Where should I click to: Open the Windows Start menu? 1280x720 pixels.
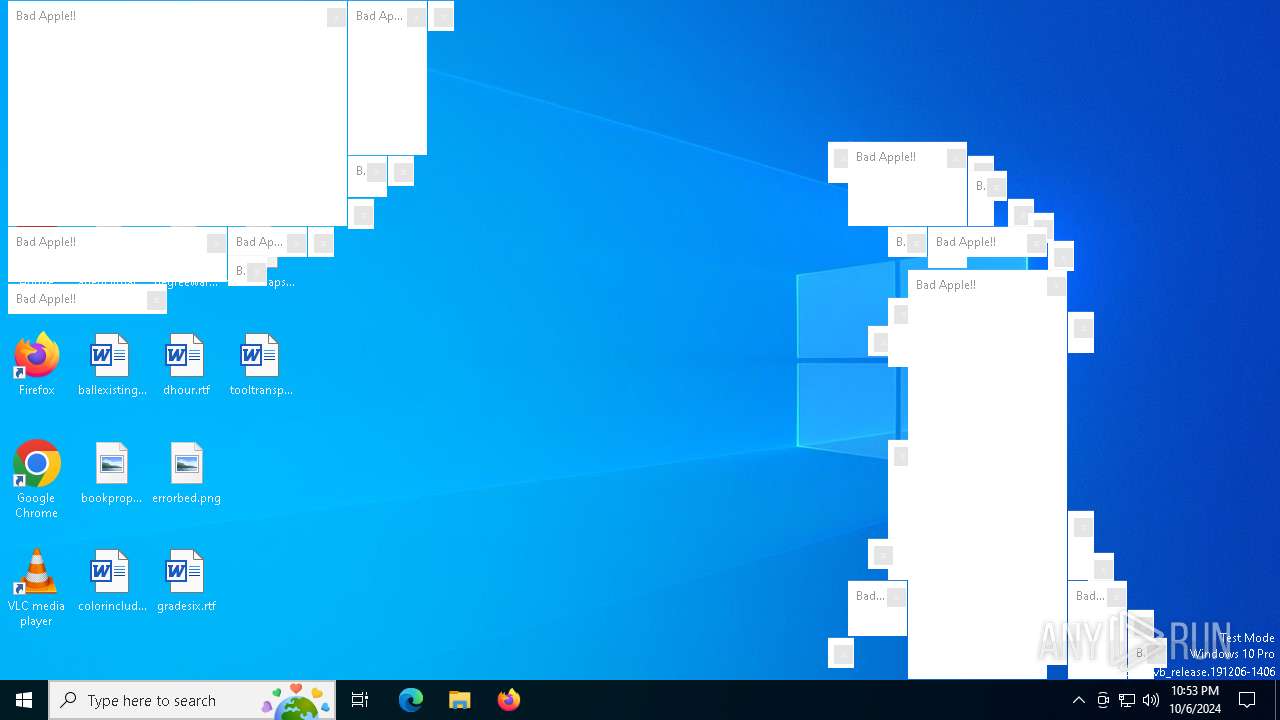[x=24, y=700]
